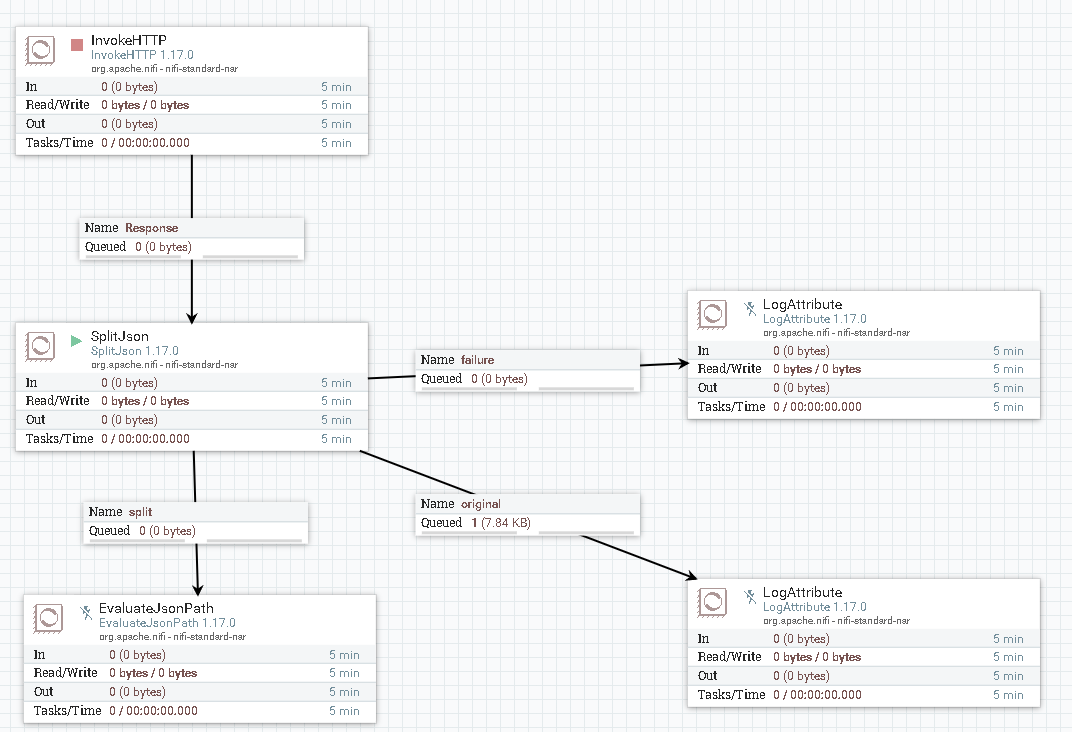This screenshot has height=732, width=1072.
Task: Click the upper LogAttribute processor logo icon
Action: tap(711, 313)
